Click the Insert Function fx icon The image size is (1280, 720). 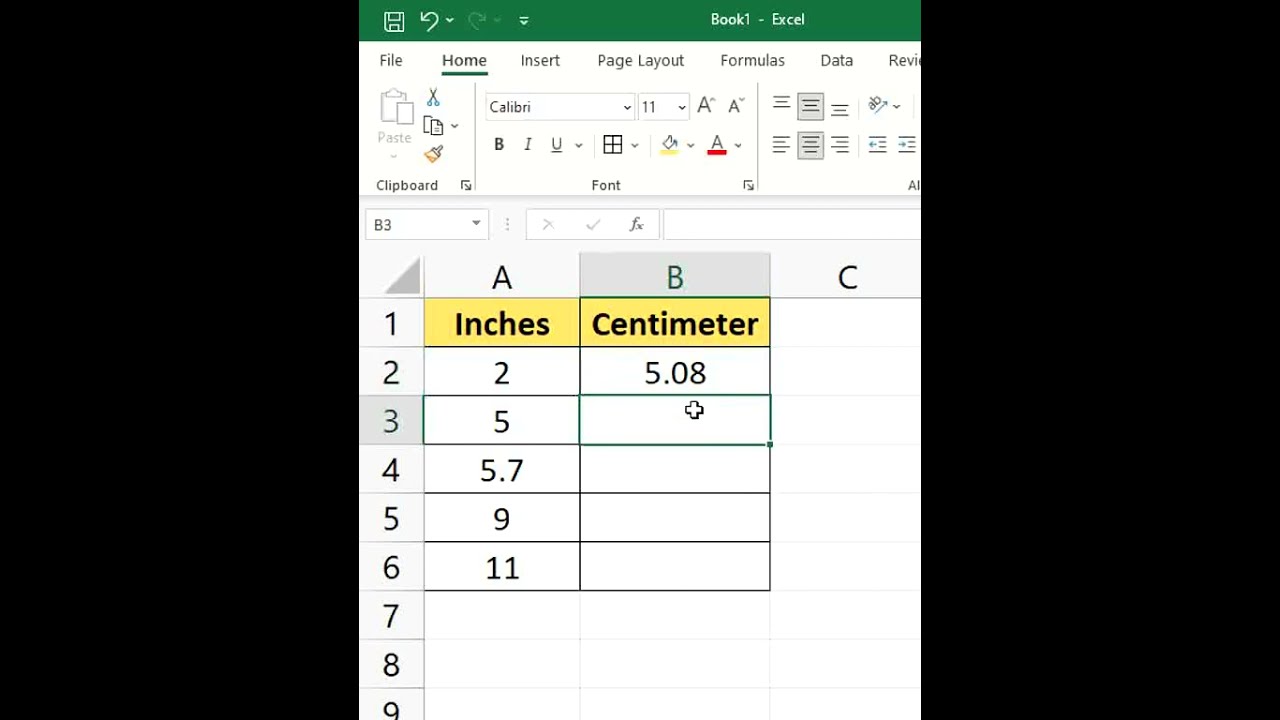click(636, 225)
